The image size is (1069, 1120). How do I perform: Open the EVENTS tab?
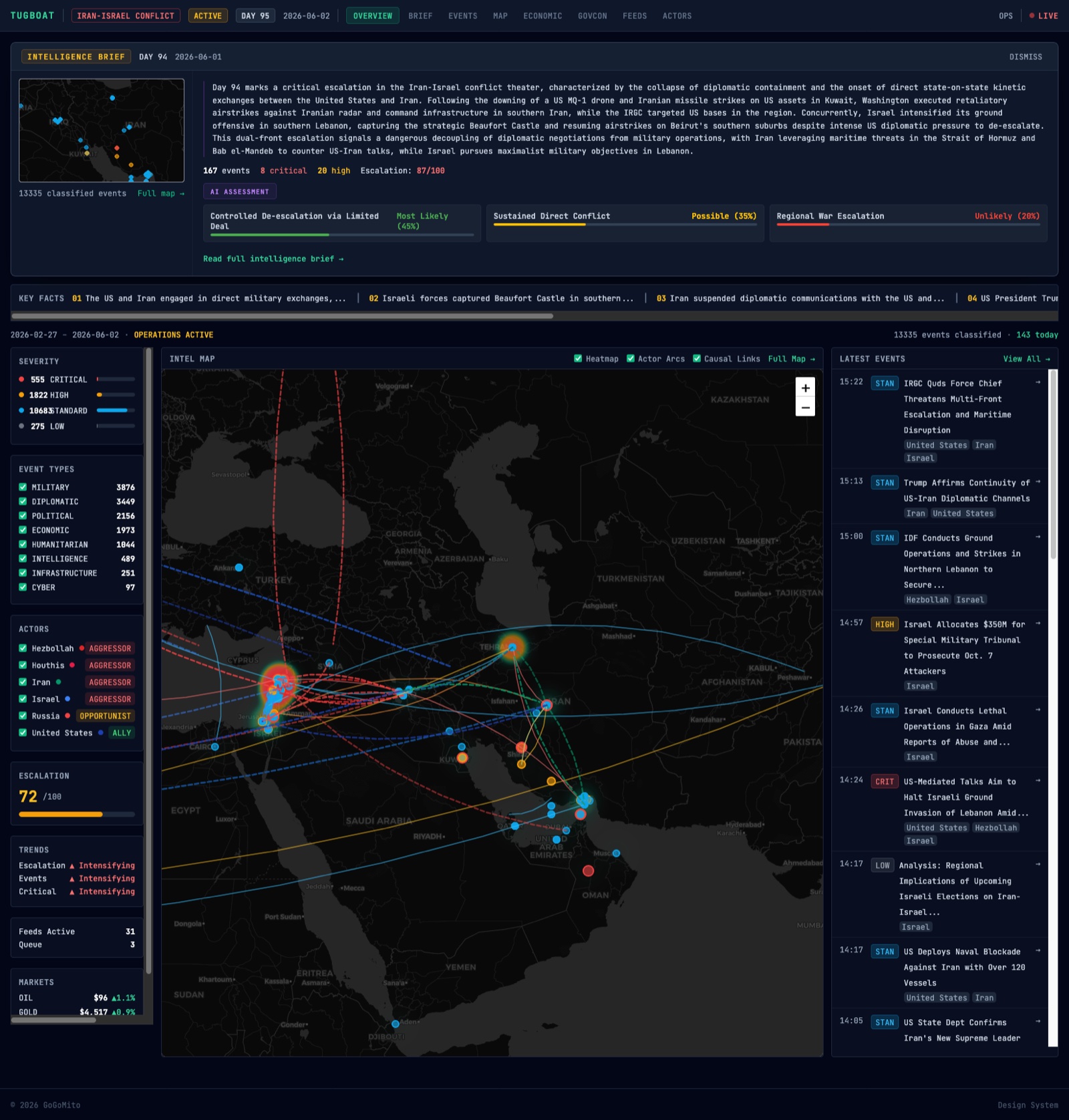pos(463,15)
